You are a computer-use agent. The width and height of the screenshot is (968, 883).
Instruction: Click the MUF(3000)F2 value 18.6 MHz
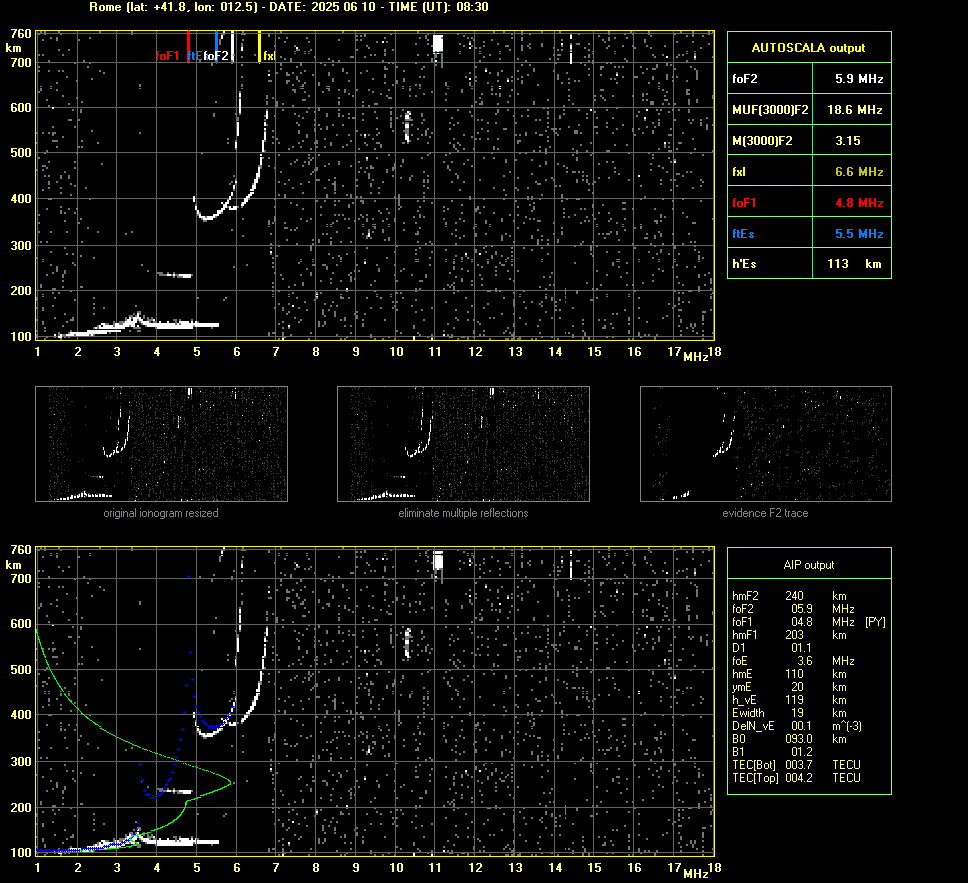[x=854, y=110]
